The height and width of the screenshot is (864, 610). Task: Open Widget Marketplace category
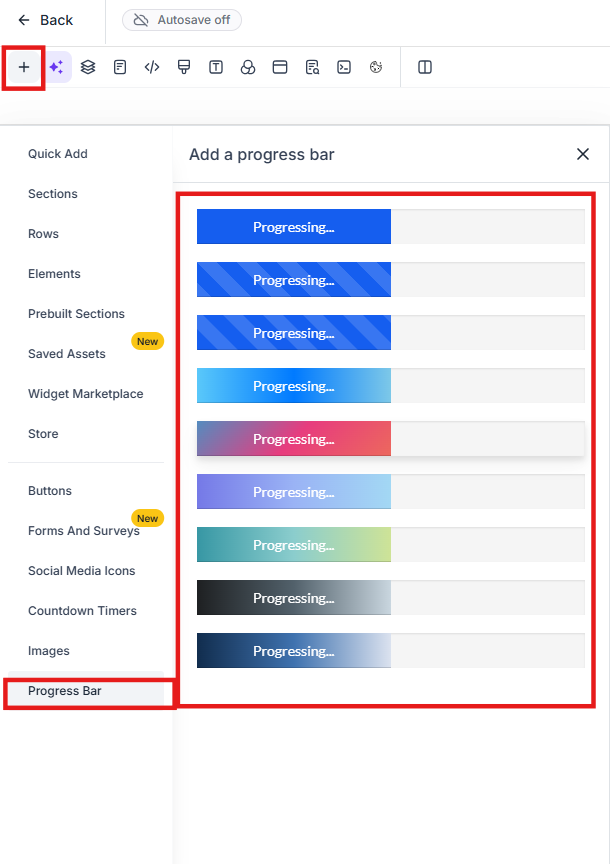(85, 394)
